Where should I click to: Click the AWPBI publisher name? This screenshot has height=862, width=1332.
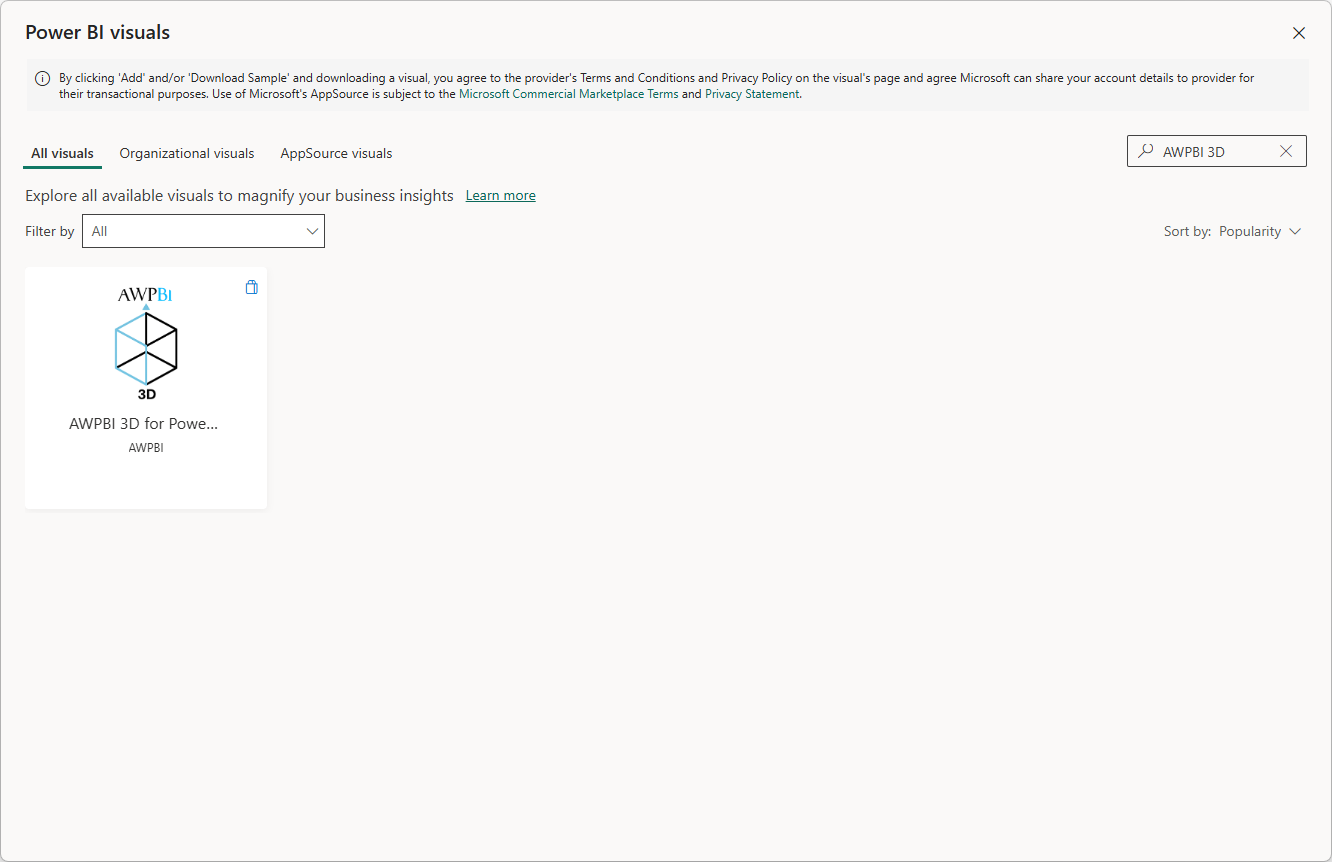point(146,448)
